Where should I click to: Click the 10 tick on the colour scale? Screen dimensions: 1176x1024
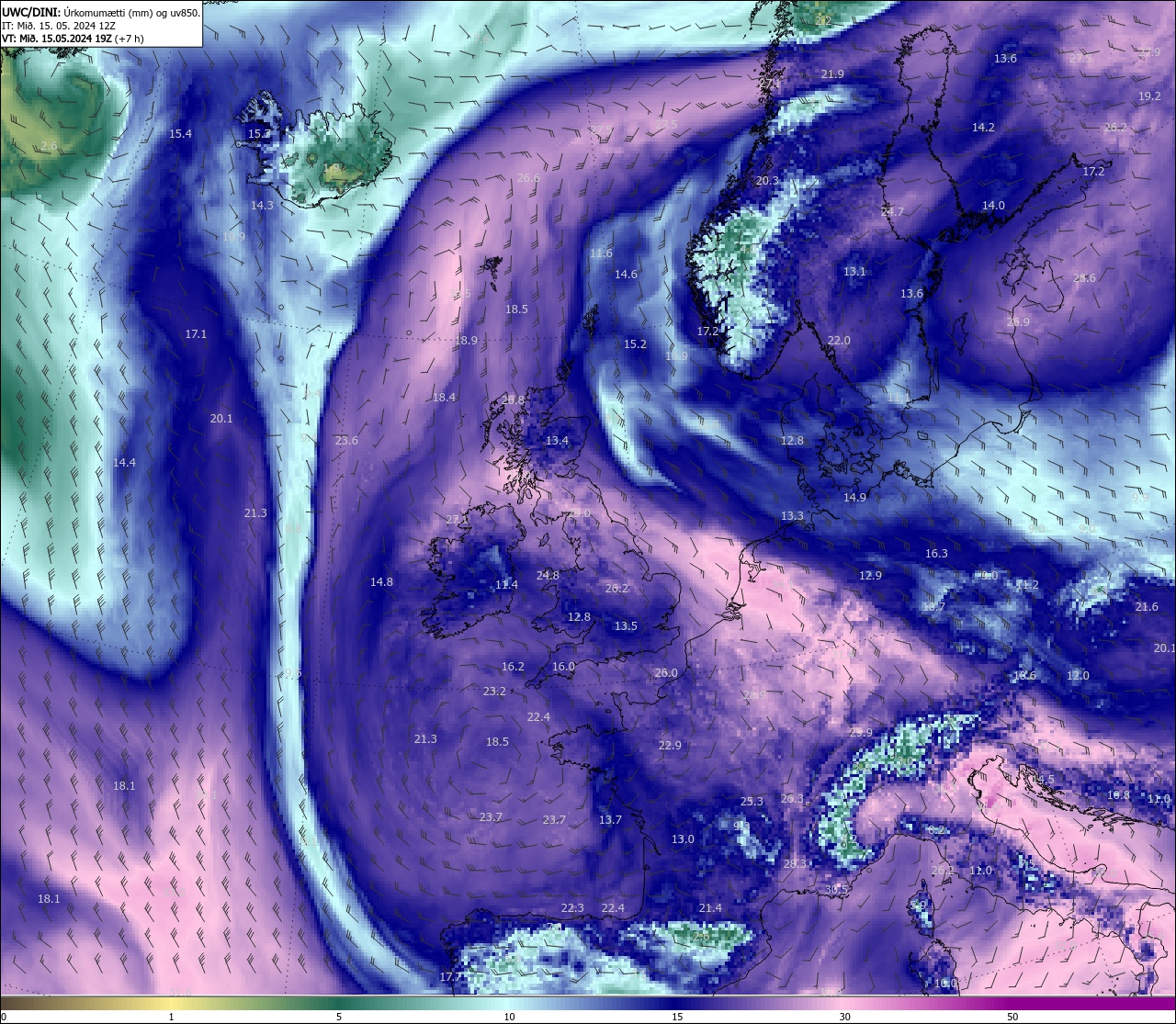point(509,1017)
